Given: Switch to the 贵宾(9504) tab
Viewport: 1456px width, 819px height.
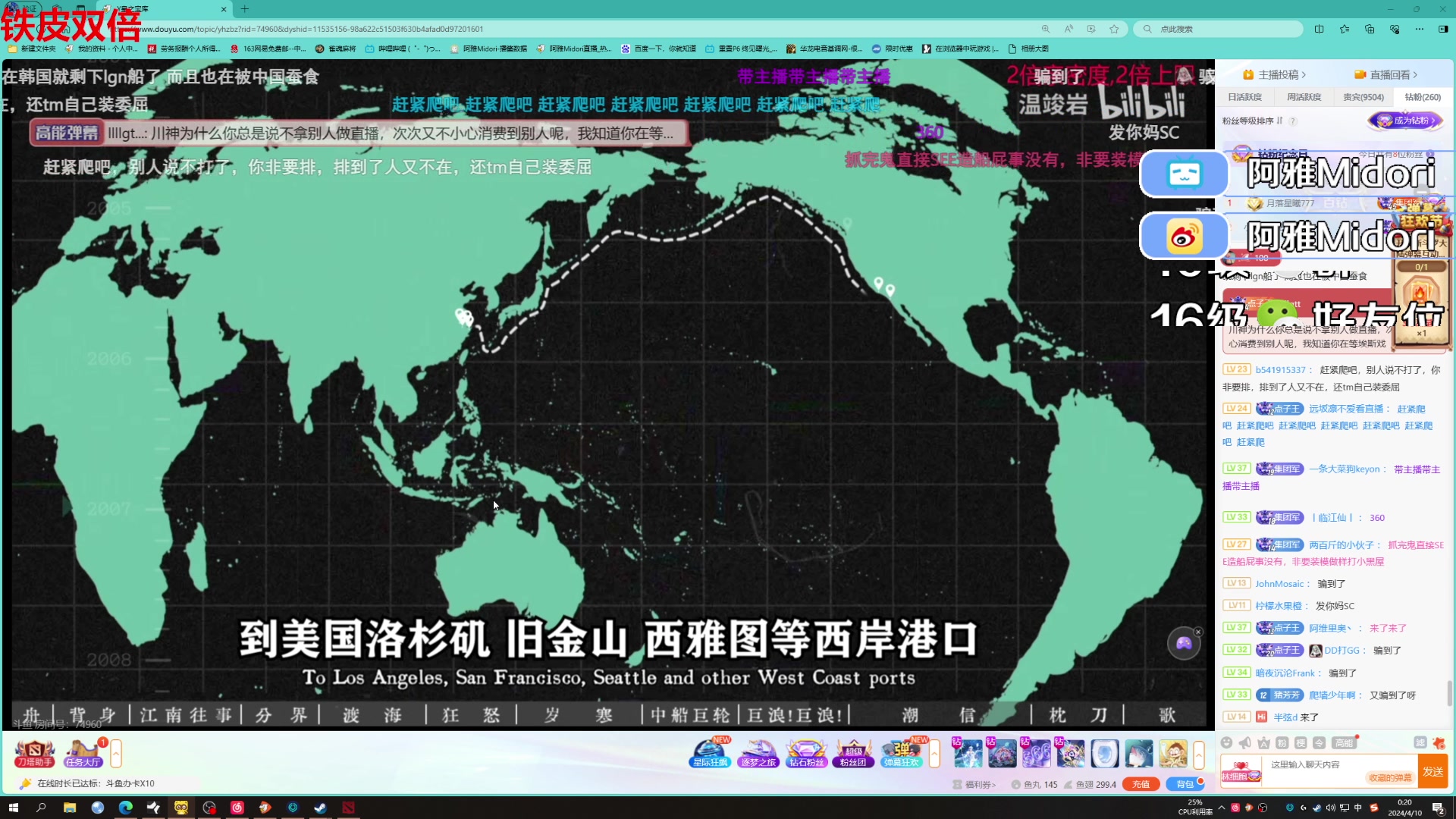Looking at the screenshot, I should [x=1363, y=97].
